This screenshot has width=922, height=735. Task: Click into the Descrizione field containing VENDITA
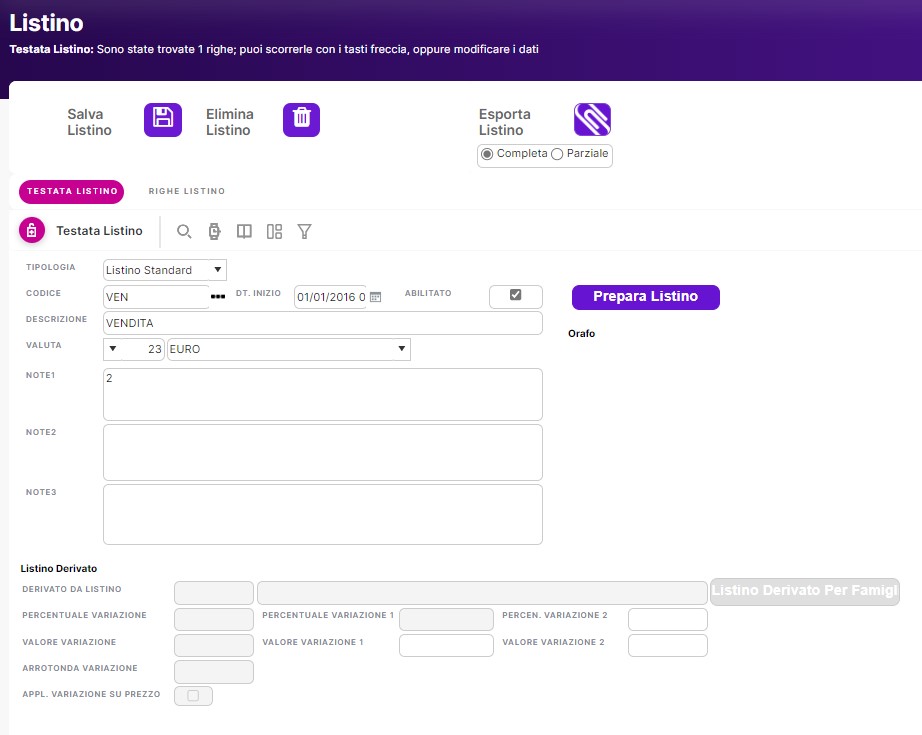pyautogui.click(x=322, y=323)
